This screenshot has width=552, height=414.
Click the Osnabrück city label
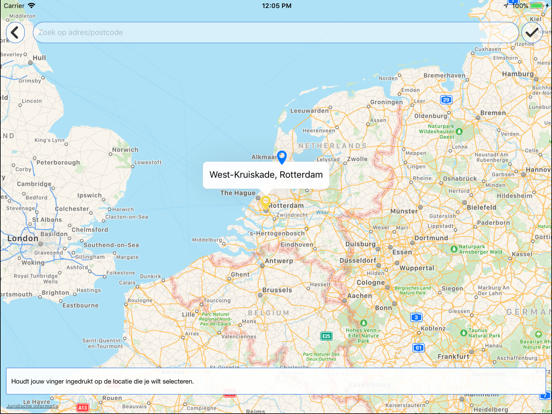(x=459, y=178)
